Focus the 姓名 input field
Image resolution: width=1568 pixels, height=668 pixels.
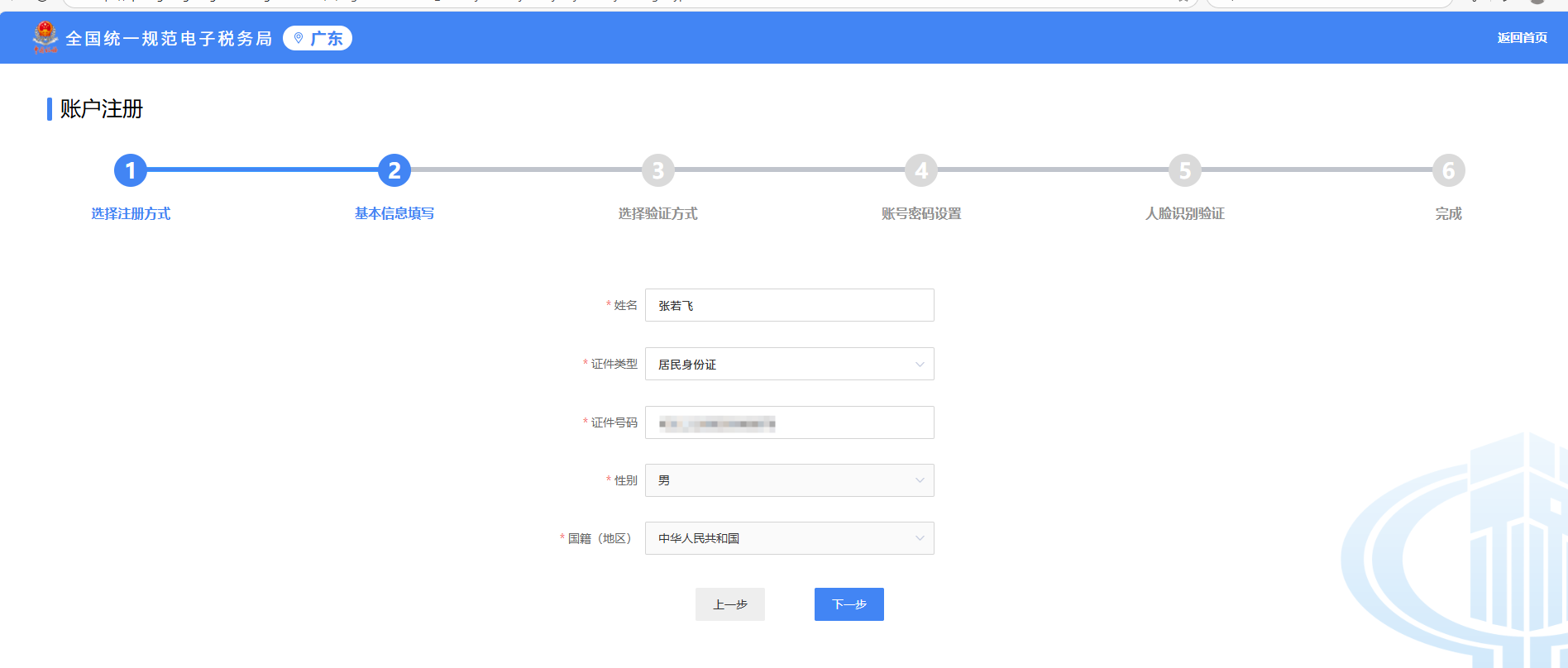point(789,305)
